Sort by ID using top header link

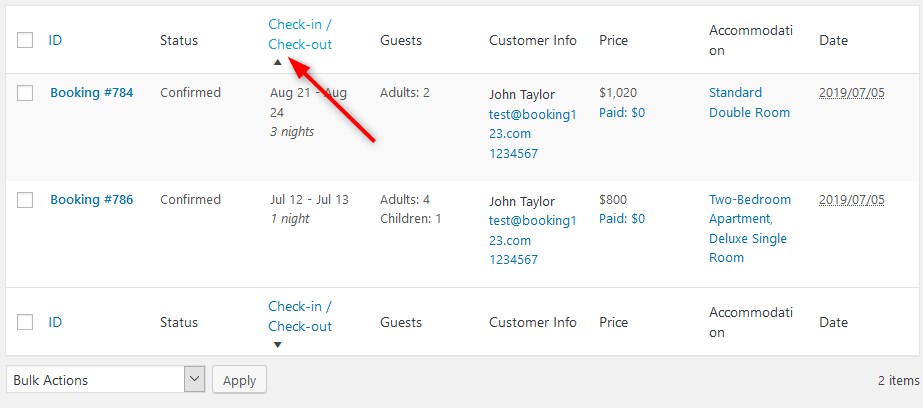[55, 41]
